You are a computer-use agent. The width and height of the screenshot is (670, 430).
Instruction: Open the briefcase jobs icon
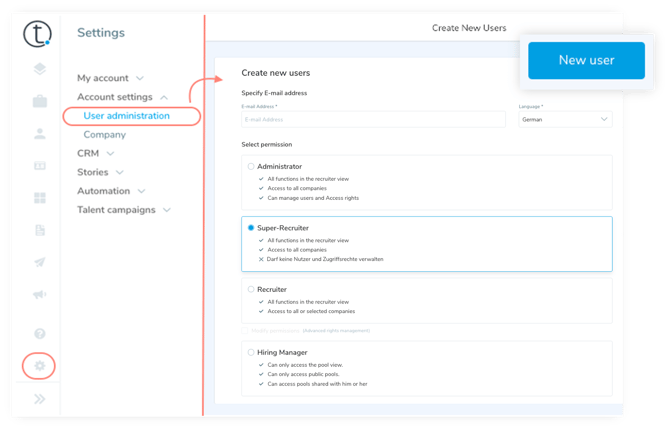click(x=40, y=101)
